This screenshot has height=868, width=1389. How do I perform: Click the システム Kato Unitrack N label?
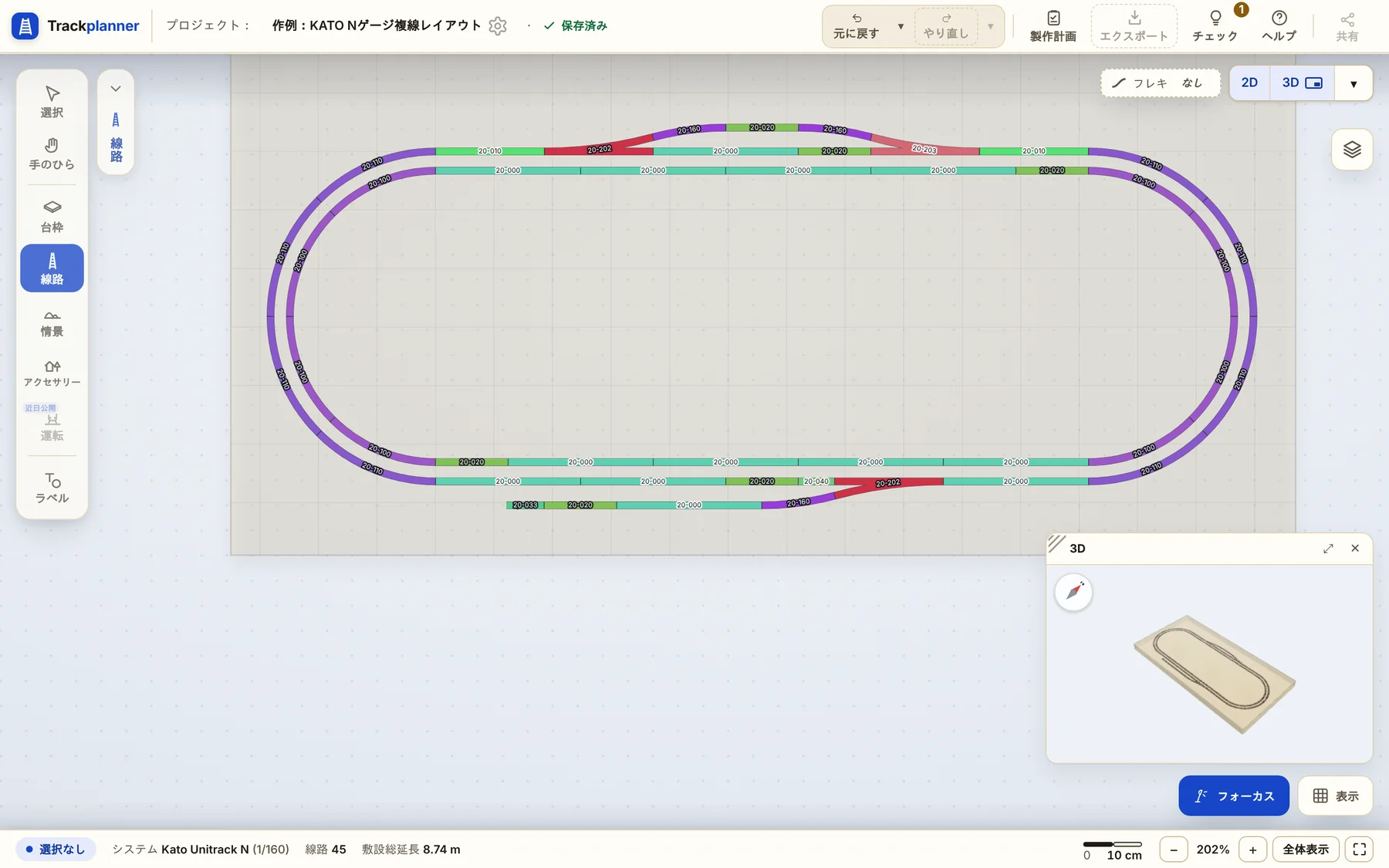(x=201, y=849)
